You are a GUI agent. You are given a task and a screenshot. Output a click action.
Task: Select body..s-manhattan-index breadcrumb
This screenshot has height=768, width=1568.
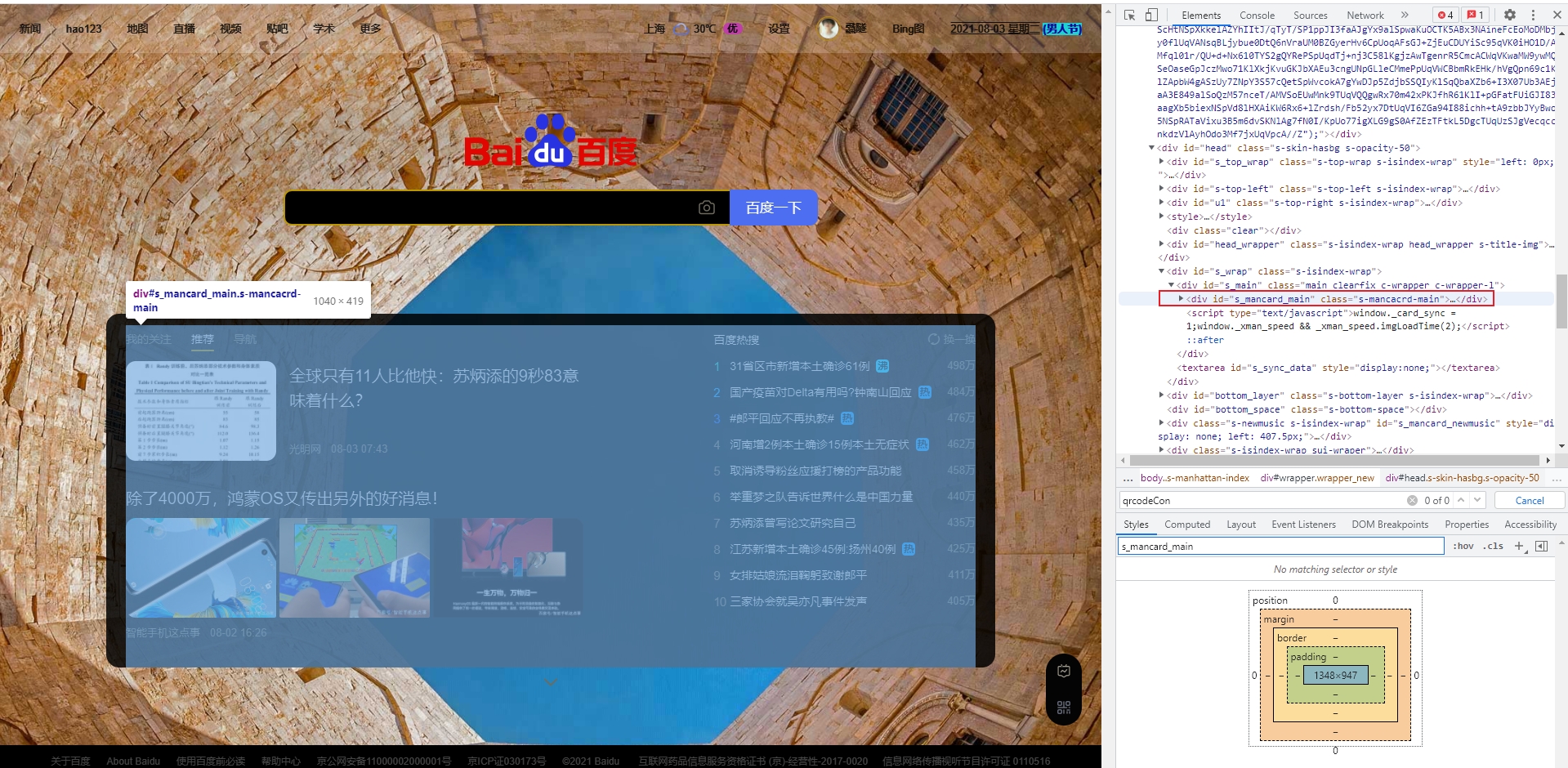(x=1195, y=478)
